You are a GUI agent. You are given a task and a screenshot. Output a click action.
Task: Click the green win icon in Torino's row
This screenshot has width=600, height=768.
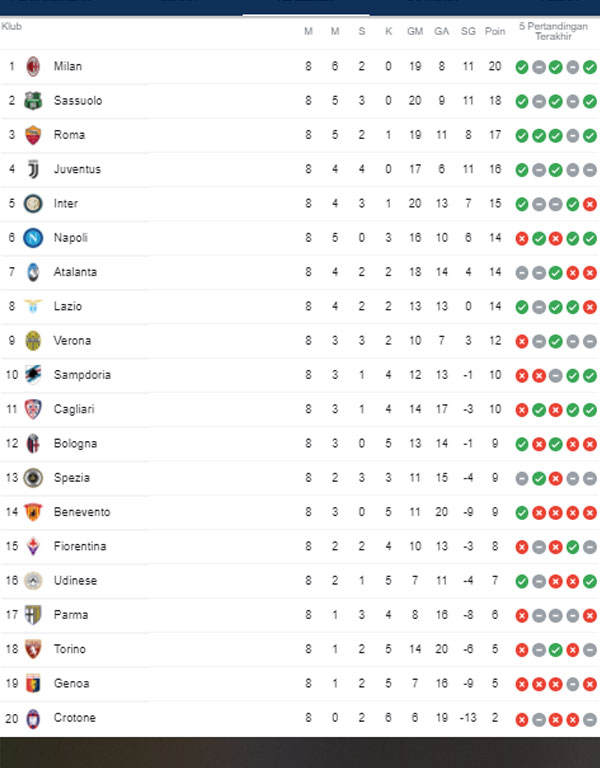556,649
